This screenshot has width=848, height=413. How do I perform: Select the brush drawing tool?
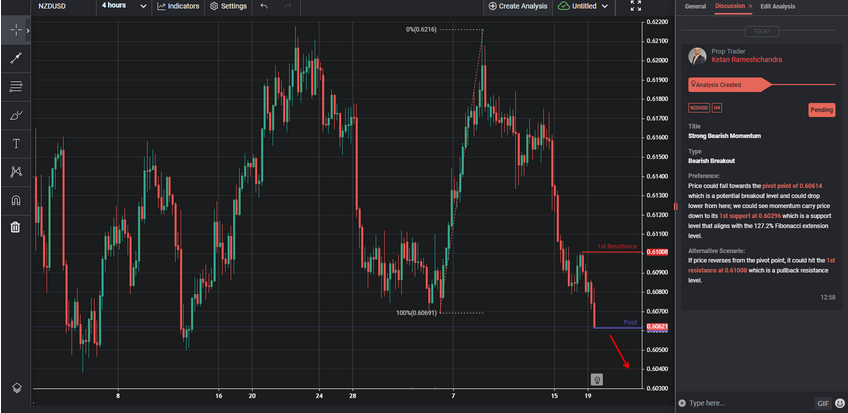coord(16,115)
